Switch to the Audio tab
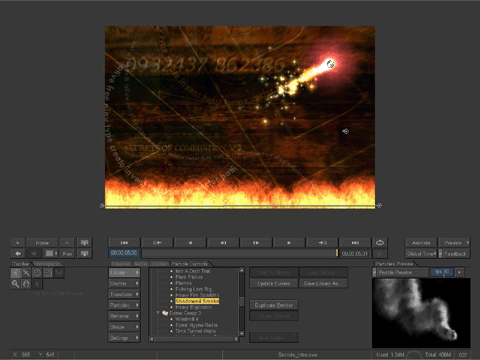Image resolution: width=480 pixels, height=360 pixels. click(141, 264)
